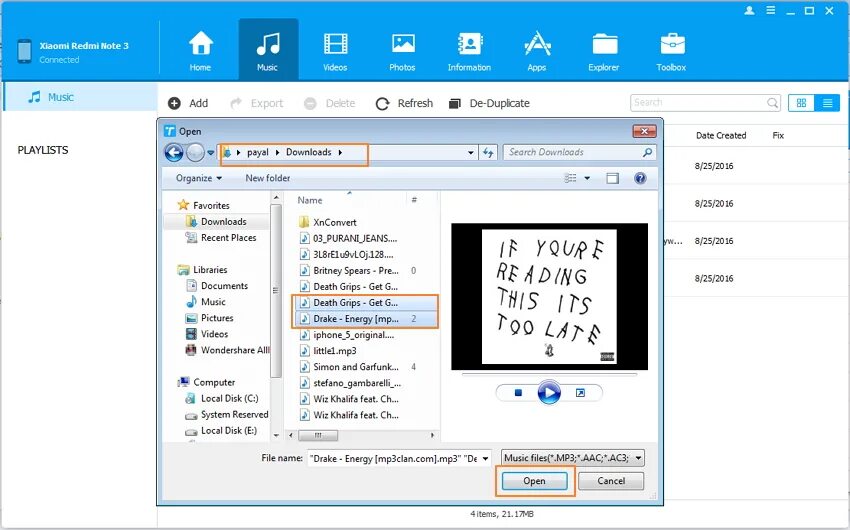The image size is (850, 530).
Task: Click the preview Play button
Action: click(x=549, y=393)
